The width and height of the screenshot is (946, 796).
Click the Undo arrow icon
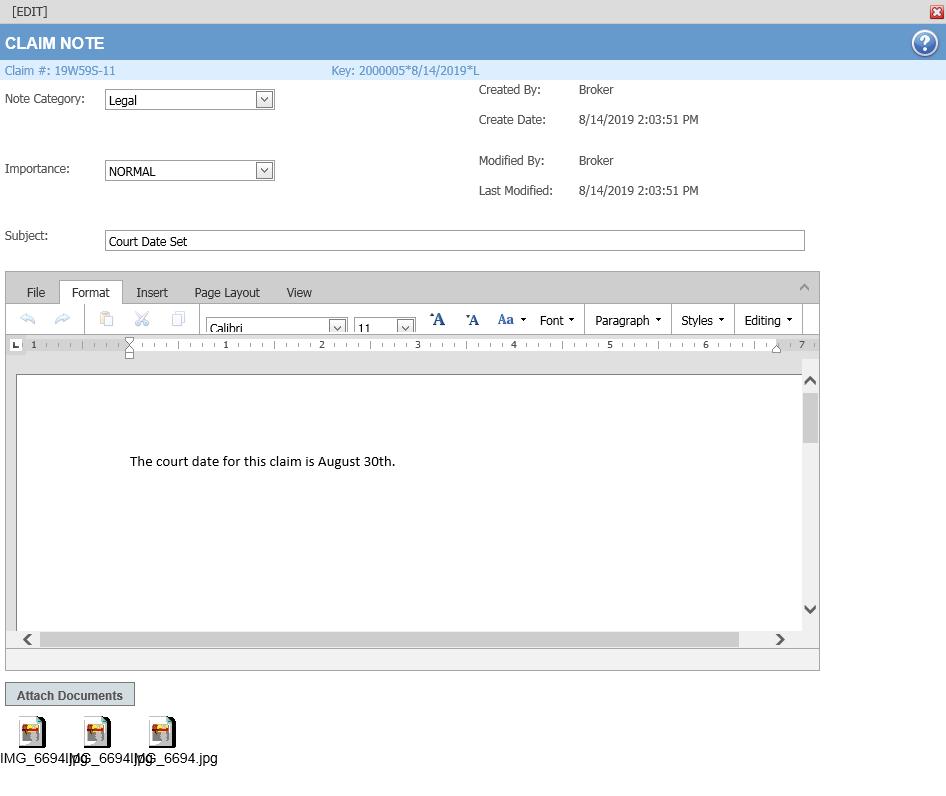[x=28, y=319]
